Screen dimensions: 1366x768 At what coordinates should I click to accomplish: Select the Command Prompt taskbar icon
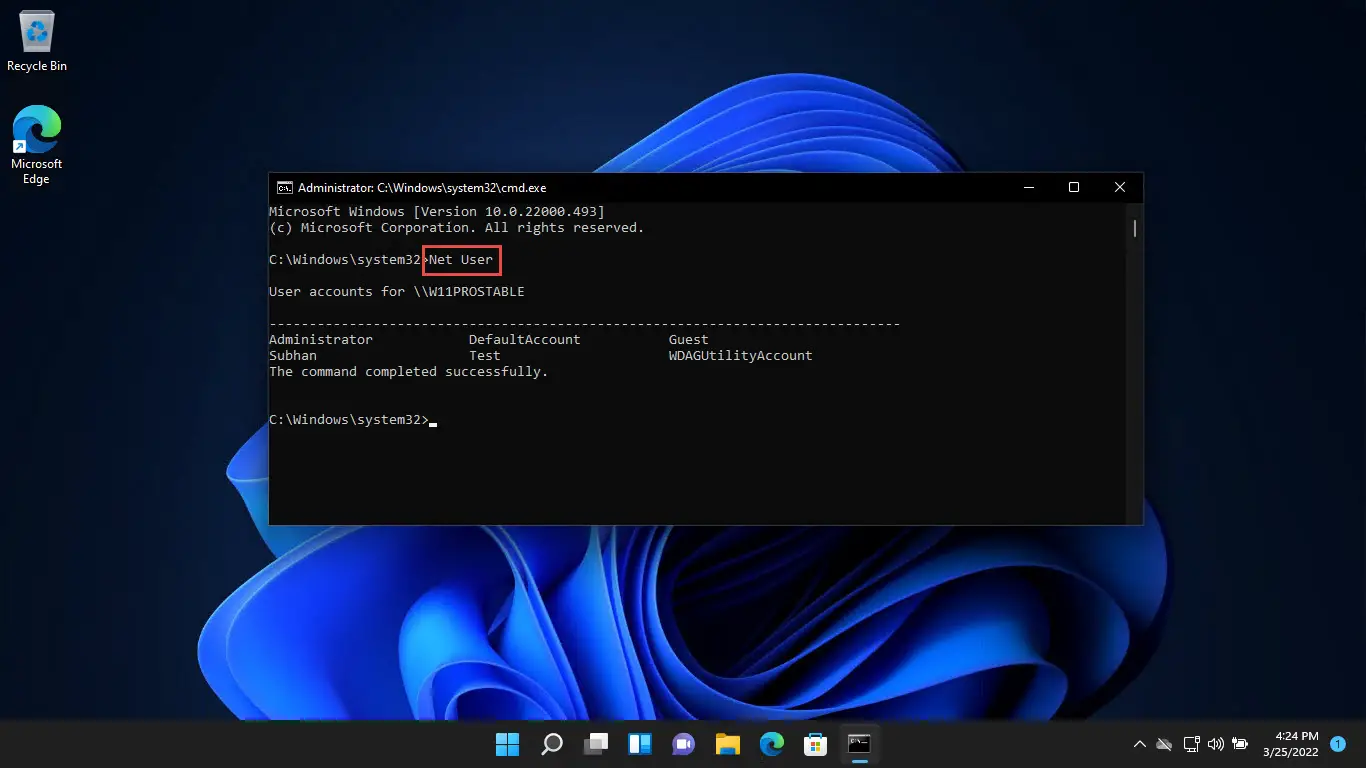(859, 744)
